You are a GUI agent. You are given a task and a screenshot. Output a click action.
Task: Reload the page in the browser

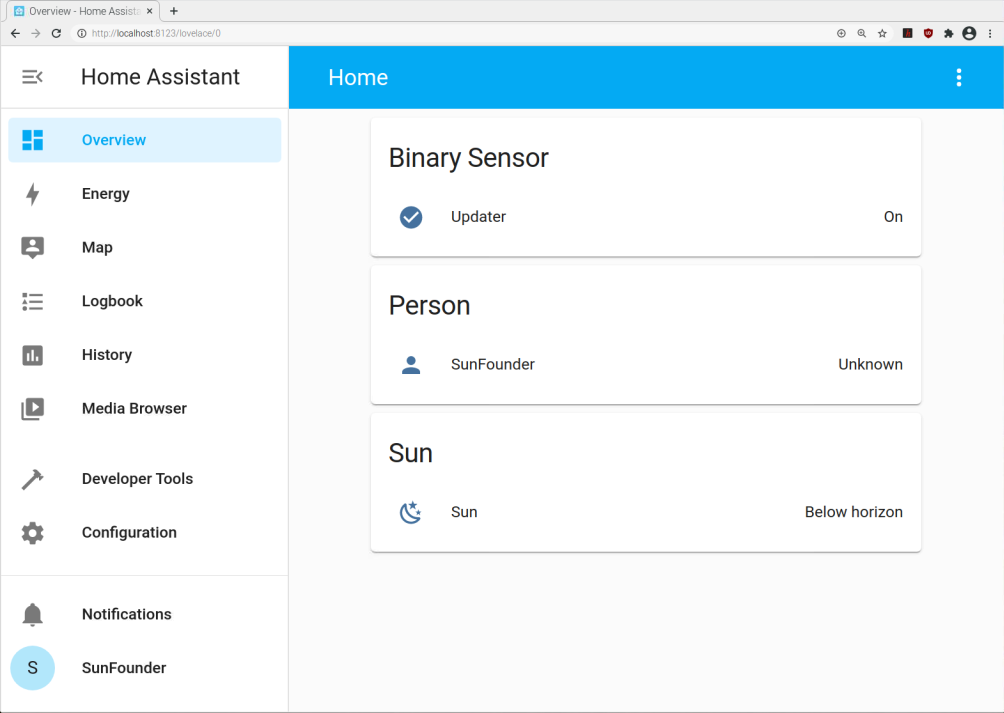tap(56, 33)
